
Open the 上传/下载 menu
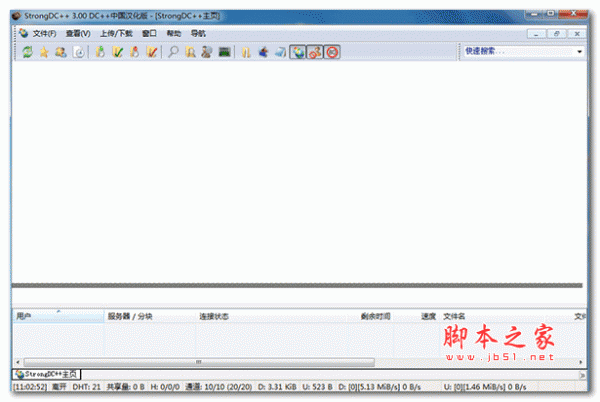coord(116,34)
